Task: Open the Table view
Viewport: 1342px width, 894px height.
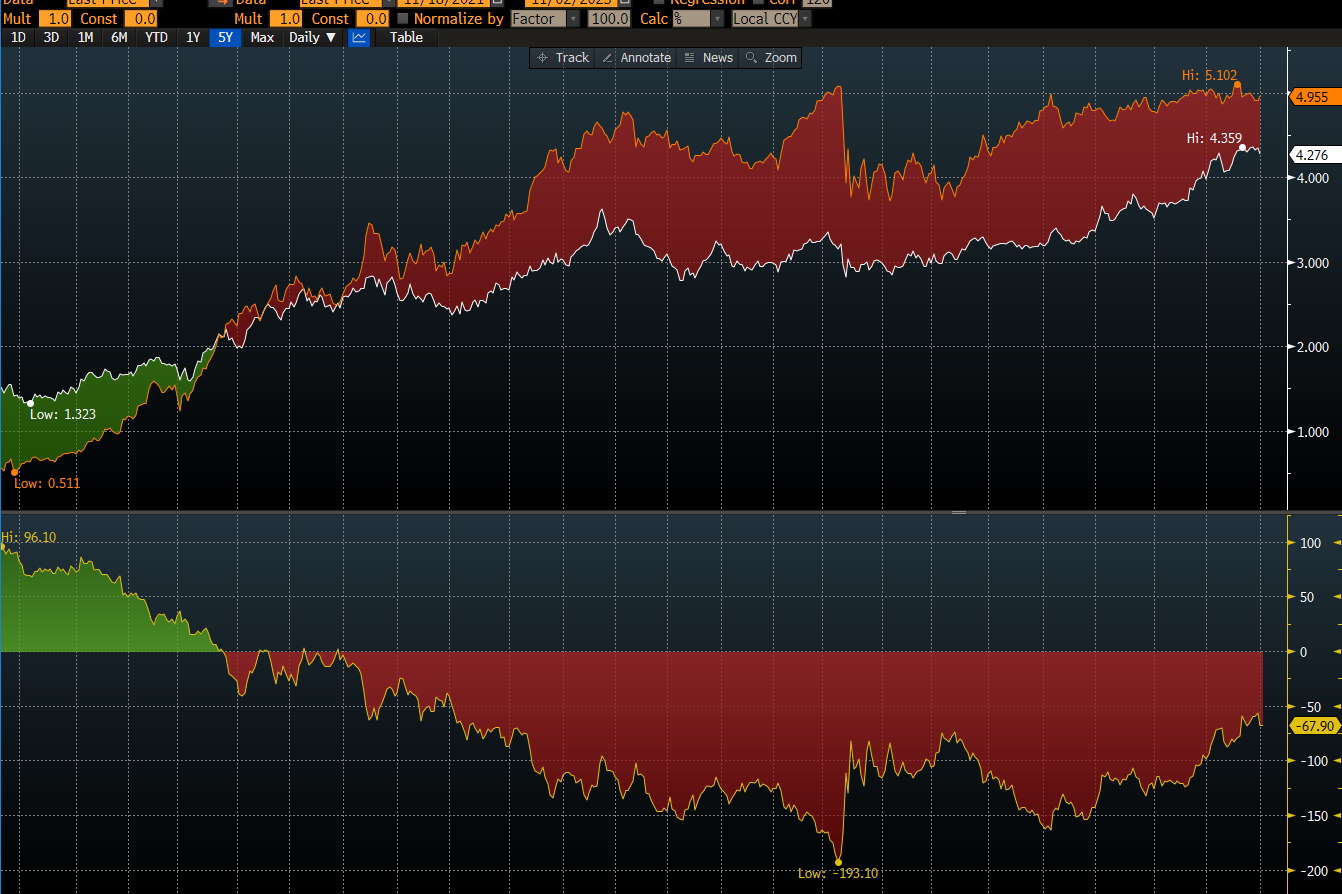Action: point(406,37)
